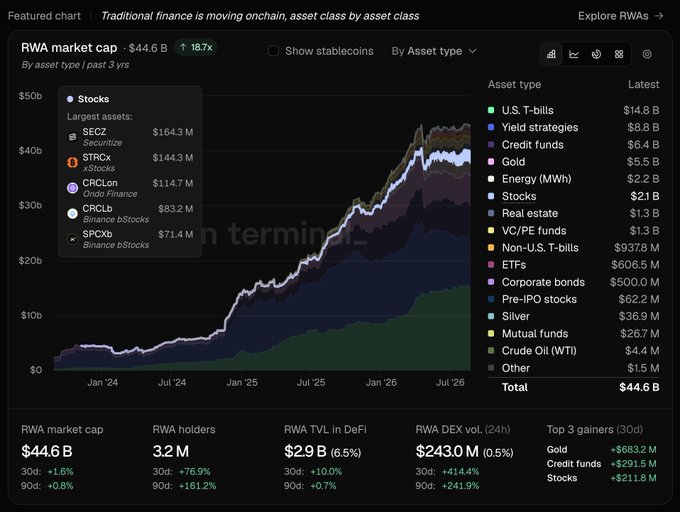Viewport: 680px width, 512px height.
Task: Switch to line chart view
Action: coord(574,54)
